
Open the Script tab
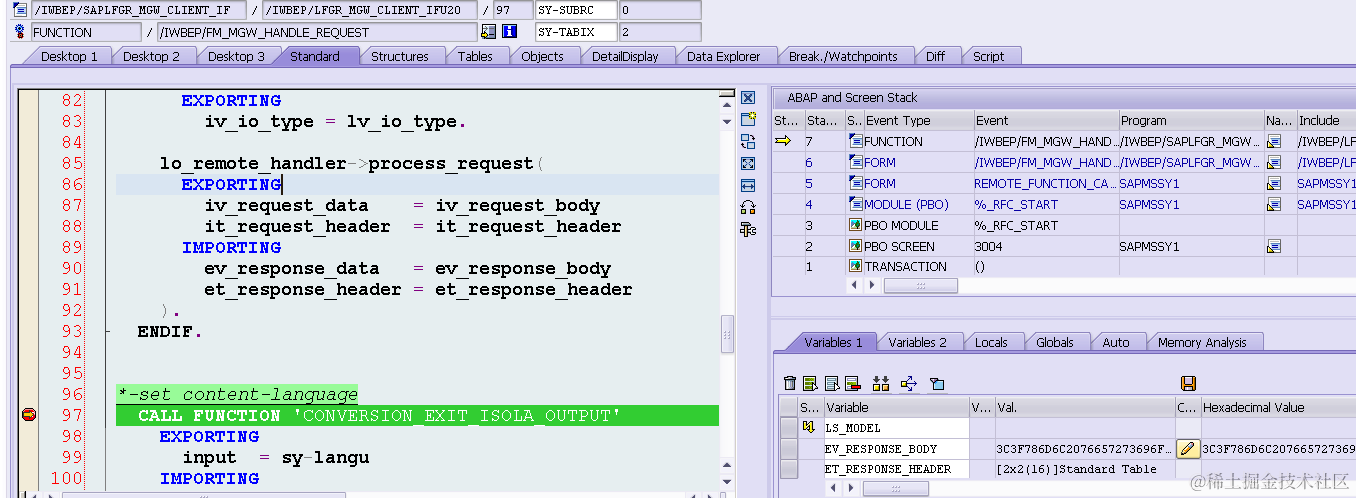[x=988, y=56]
